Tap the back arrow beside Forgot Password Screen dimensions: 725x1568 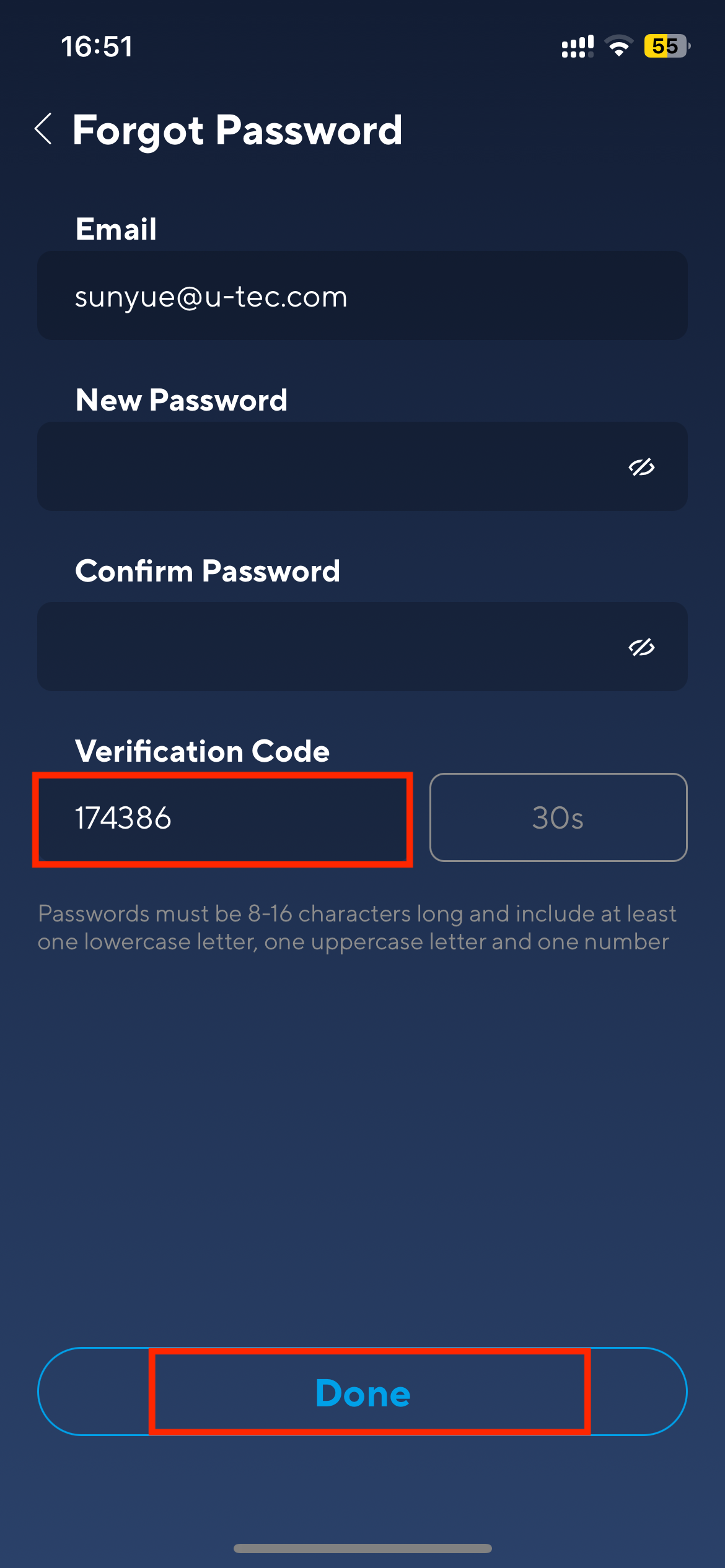tap(43, 129)
